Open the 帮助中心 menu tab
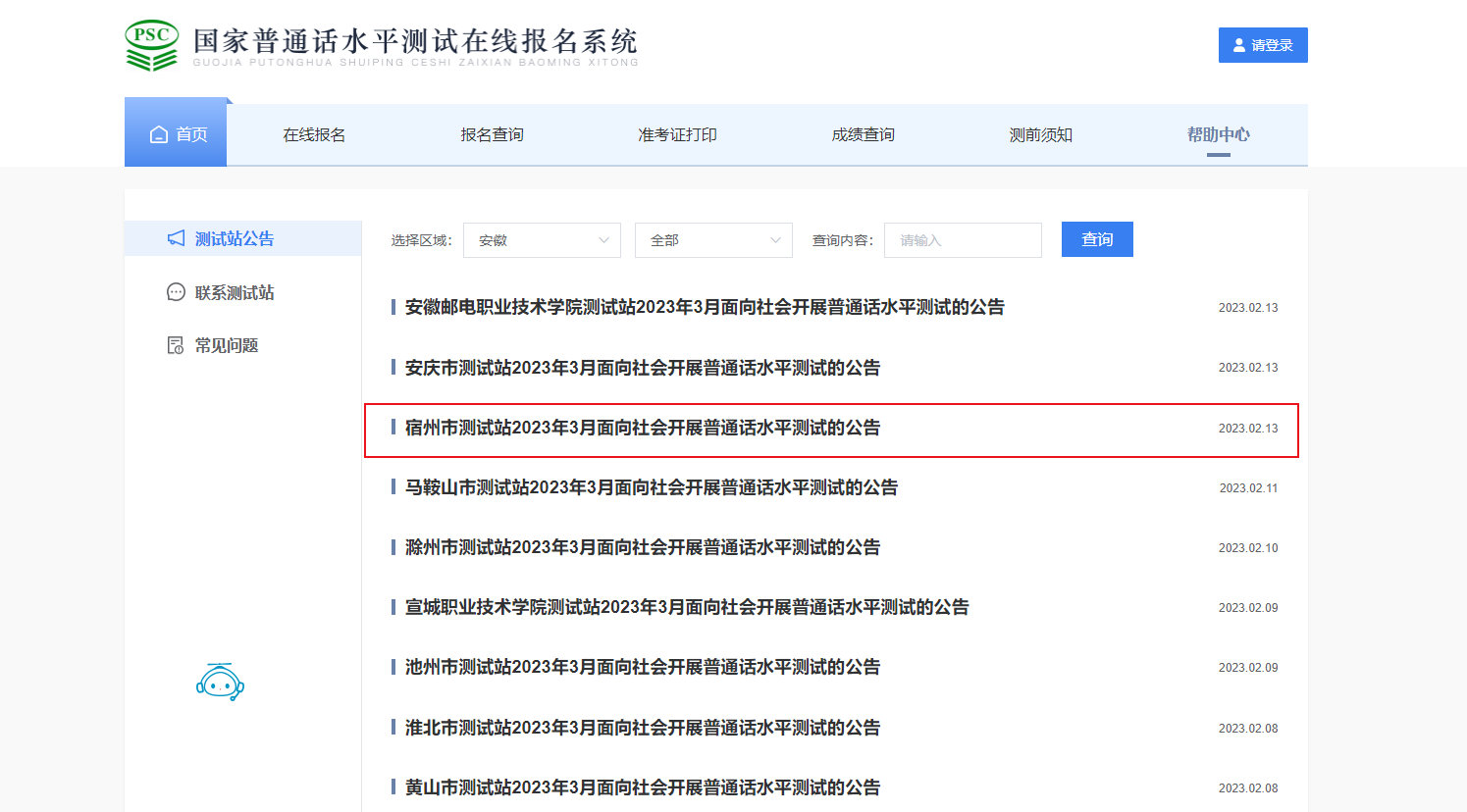This screenshot has height=812, width=1467. click(x=1219, y=135)
